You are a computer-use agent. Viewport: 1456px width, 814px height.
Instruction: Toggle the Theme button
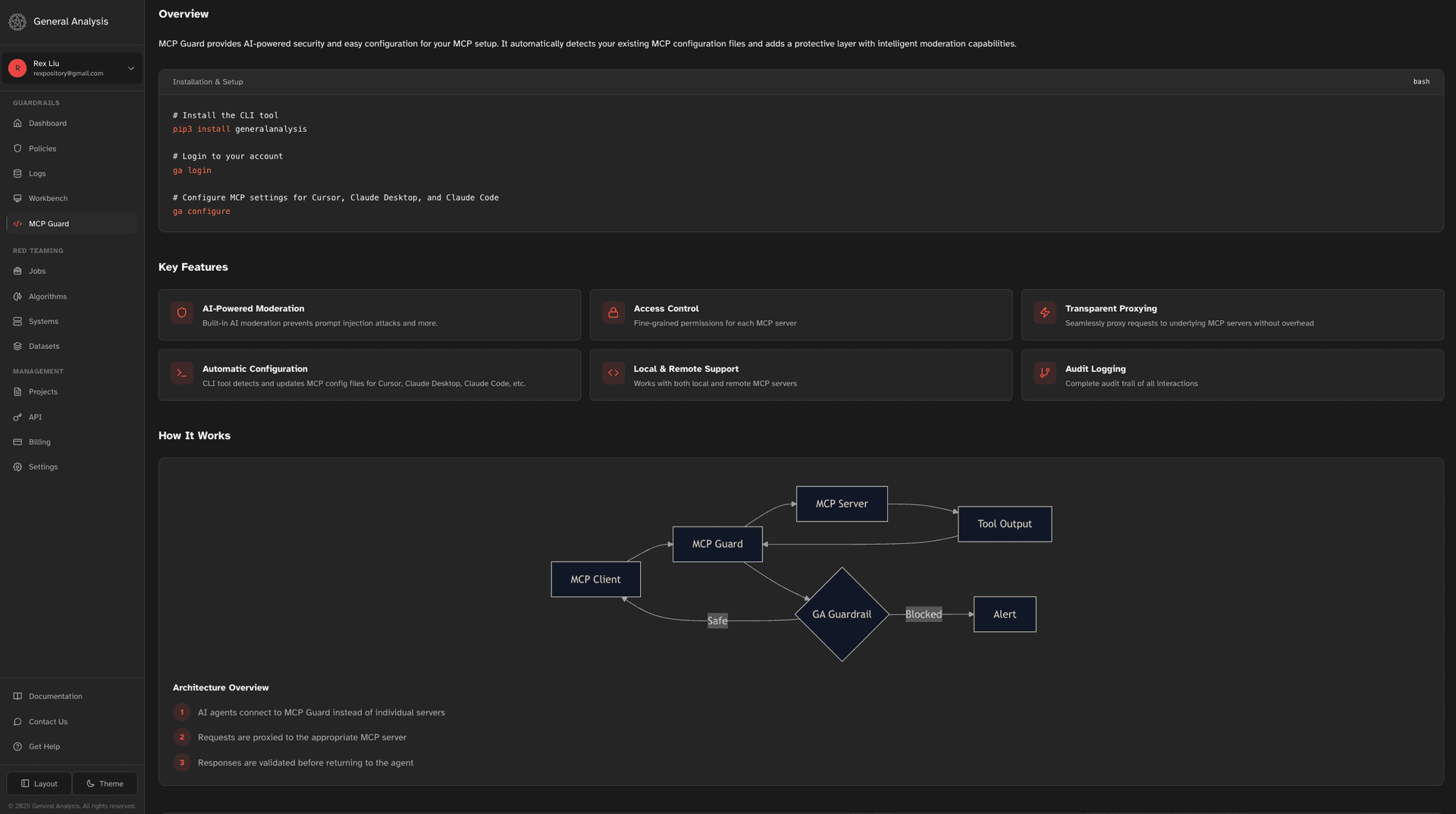point(105,784)
